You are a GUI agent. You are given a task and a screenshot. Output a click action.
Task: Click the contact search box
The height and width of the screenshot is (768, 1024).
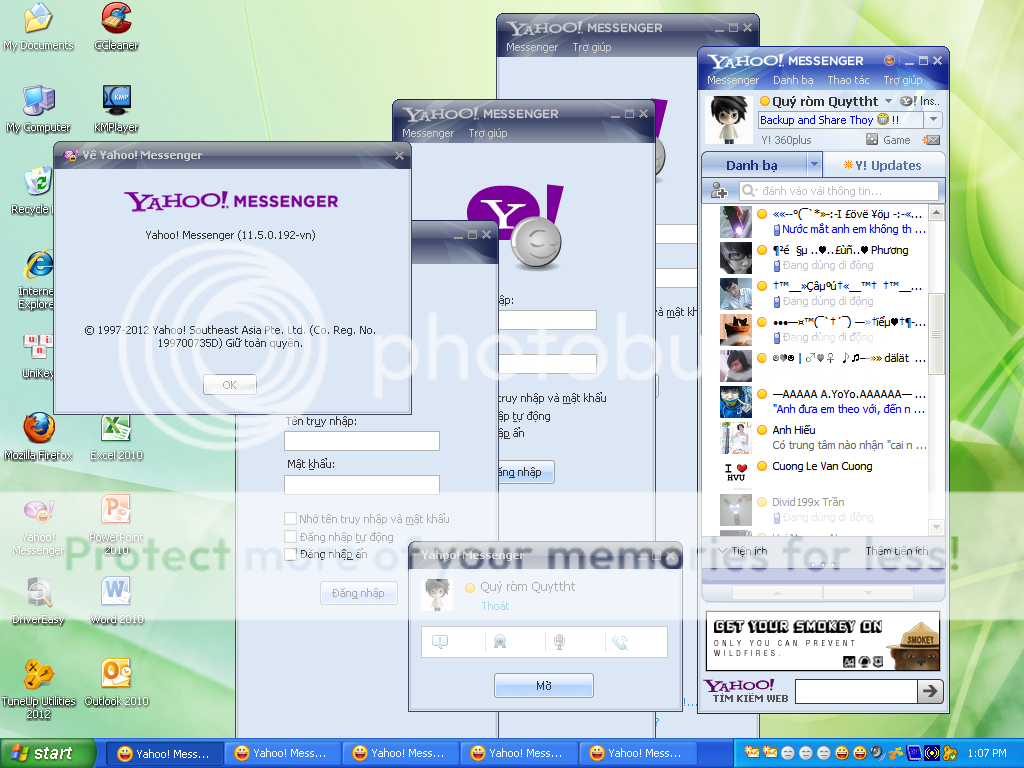(x=839, y=191)
